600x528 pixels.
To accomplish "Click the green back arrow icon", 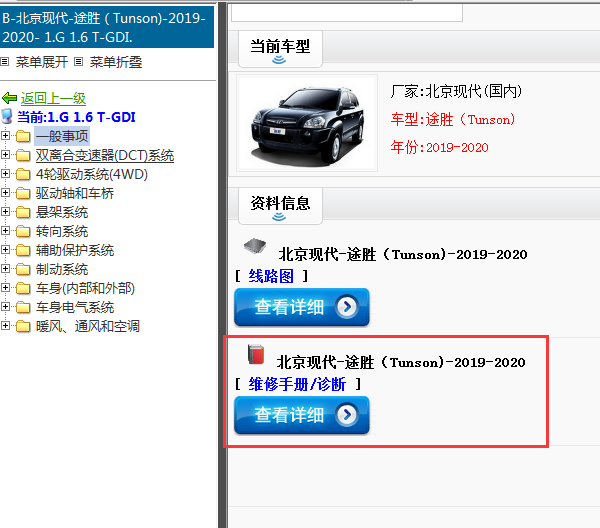I will (9, 98).
